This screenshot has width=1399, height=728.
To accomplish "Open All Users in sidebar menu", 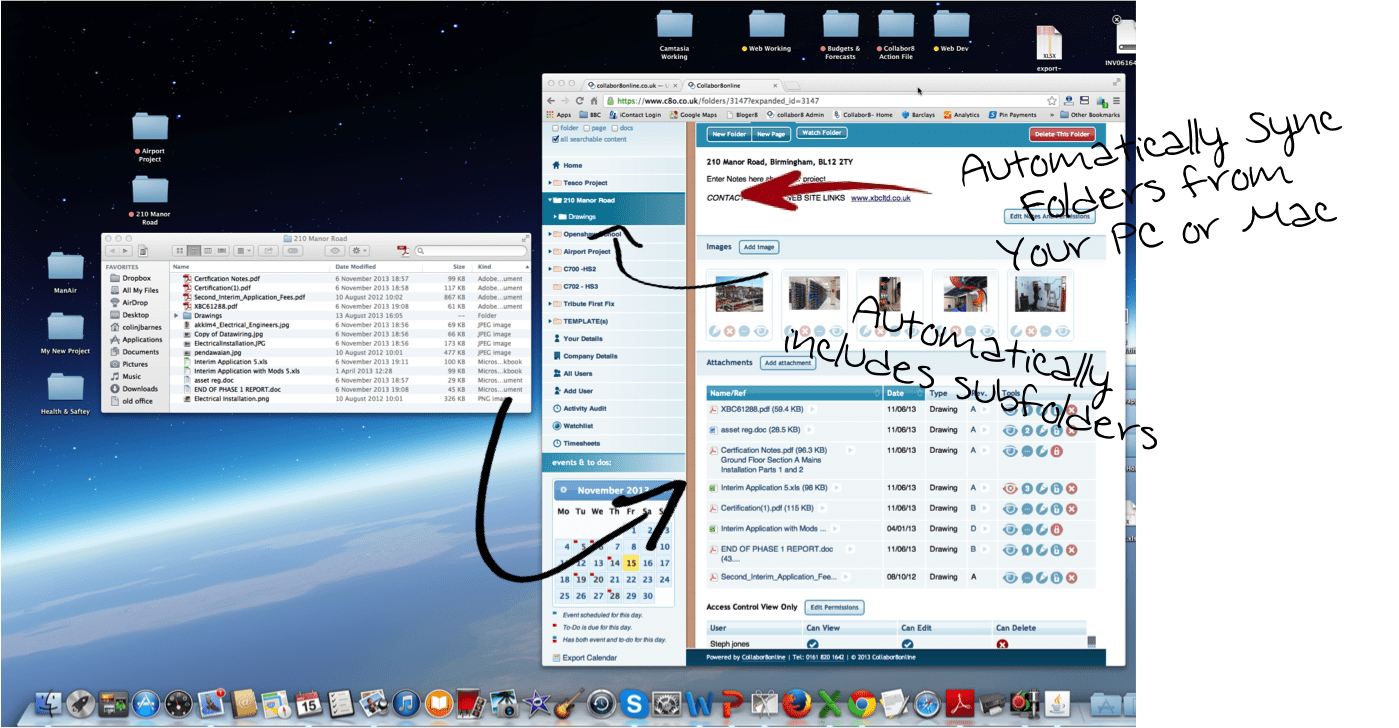I will tap(576, 373).
